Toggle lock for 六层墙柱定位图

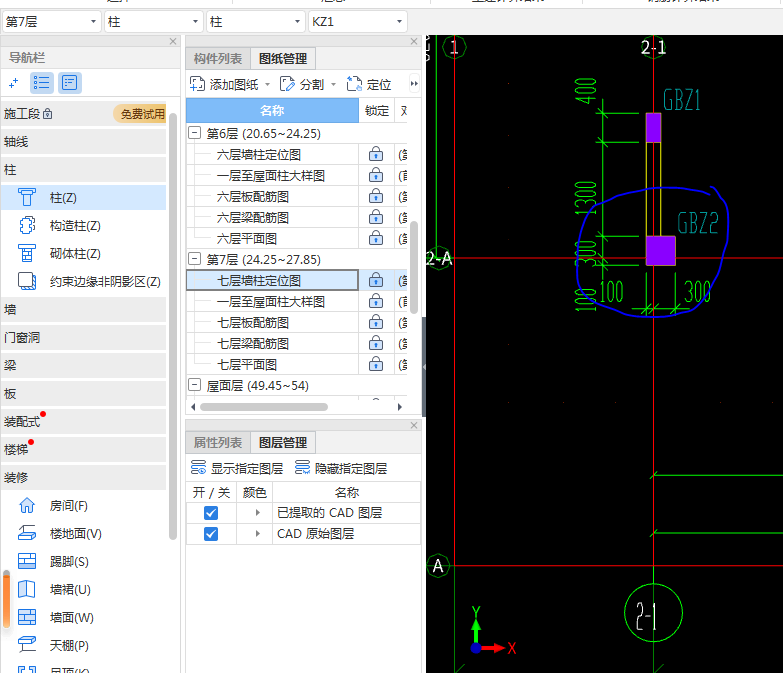(x=376, y=154)
